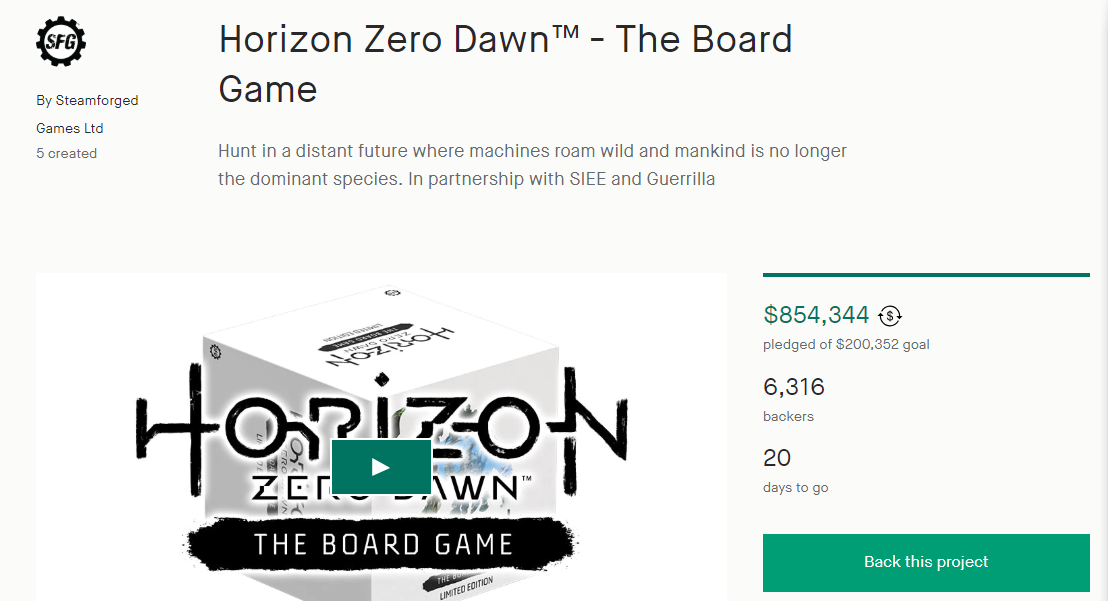This screenshot has width=1108, height=601.
Task: Click the "pledged of $200,352 goal" text
Action: (x=846, y=345)
